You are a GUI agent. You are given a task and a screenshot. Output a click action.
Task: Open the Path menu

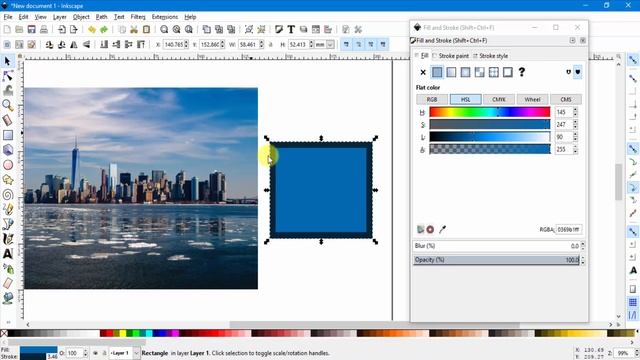coord(101,17)
